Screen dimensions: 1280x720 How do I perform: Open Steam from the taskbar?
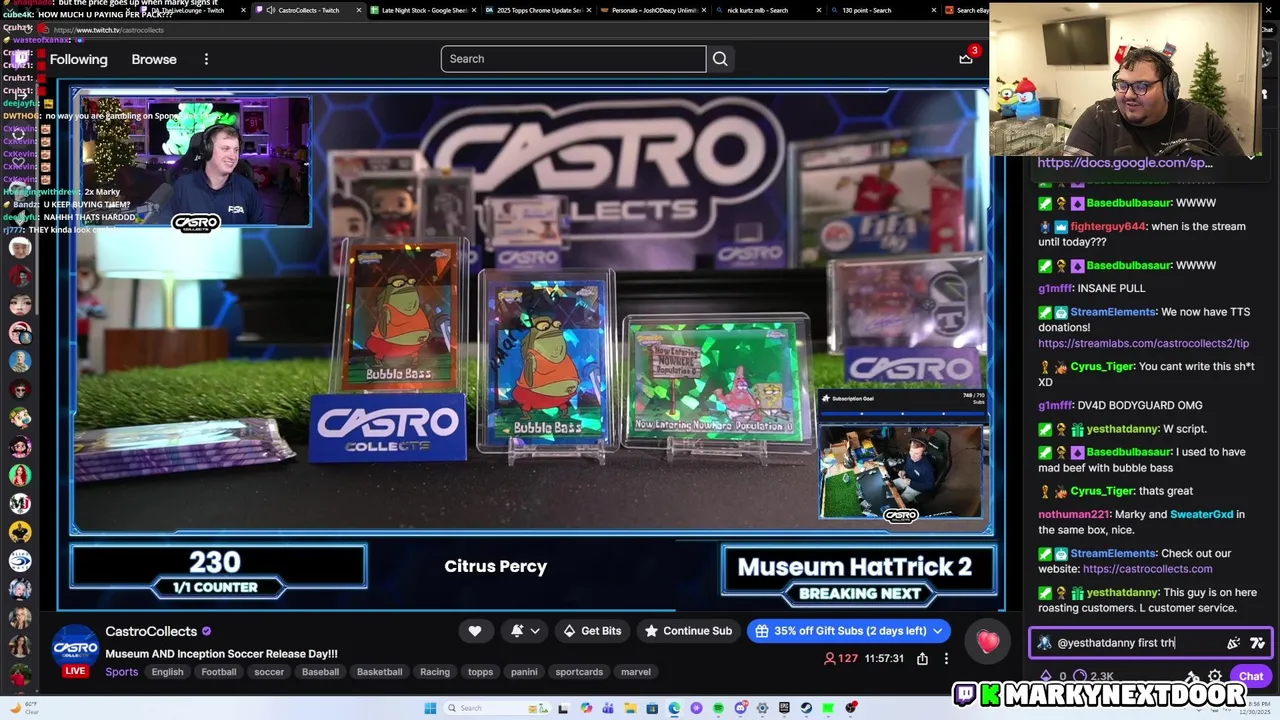tap(806, 708)
